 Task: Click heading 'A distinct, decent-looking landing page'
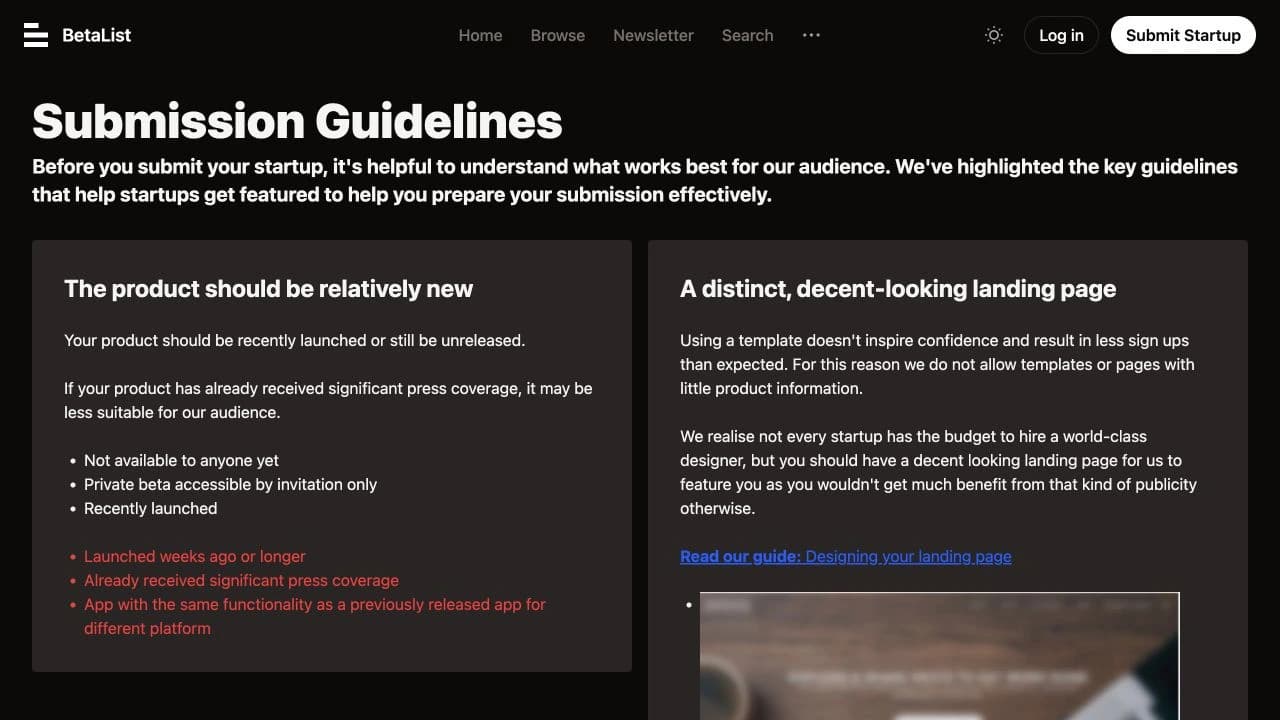[x=898, y=289]
